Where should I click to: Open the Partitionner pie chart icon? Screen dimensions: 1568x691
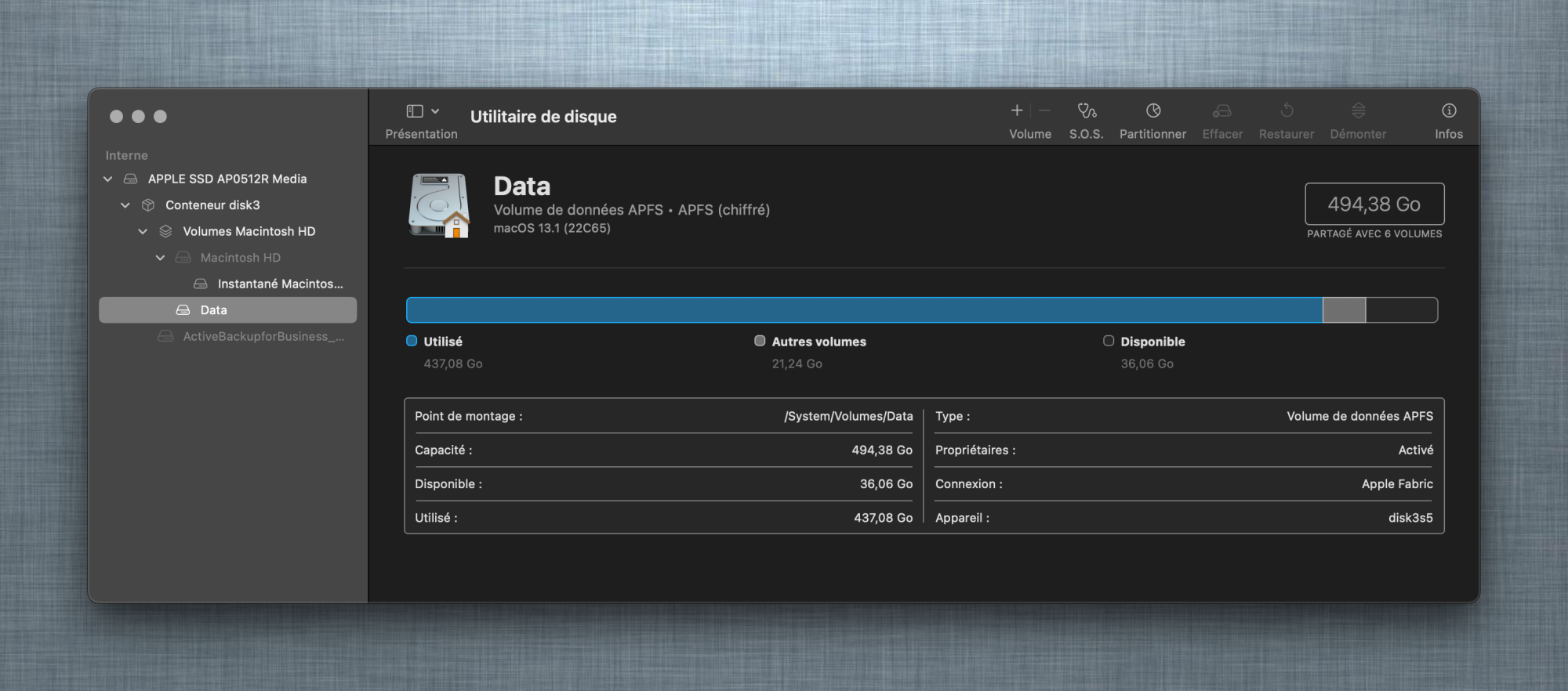tap(1153, 110)
